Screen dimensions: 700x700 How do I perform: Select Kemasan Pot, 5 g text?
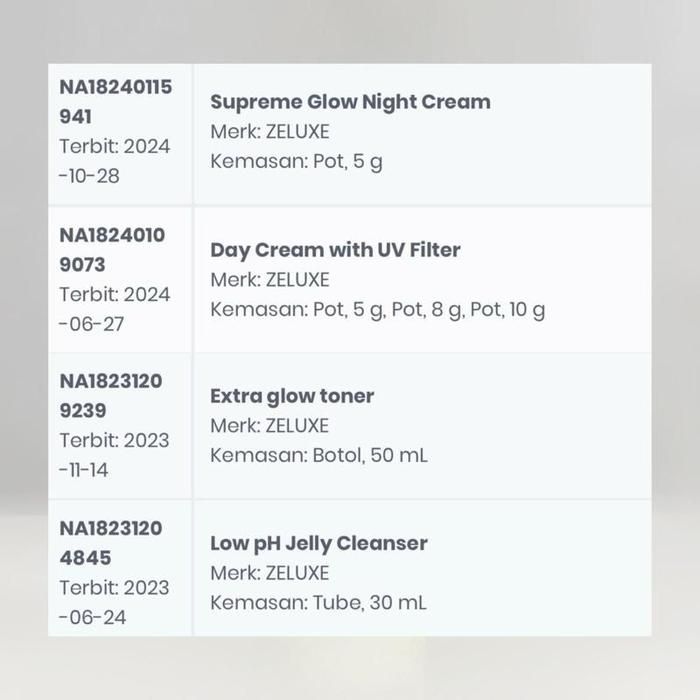pos(296,162)
